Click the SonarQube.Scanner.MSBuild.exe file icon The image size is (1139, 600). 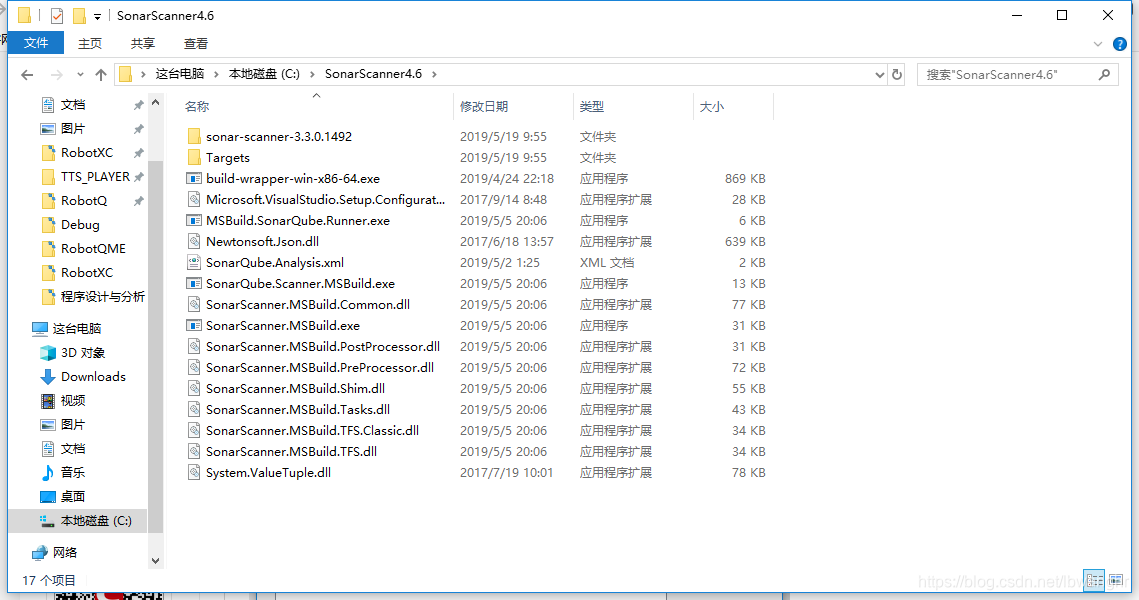tap(194, 284)
